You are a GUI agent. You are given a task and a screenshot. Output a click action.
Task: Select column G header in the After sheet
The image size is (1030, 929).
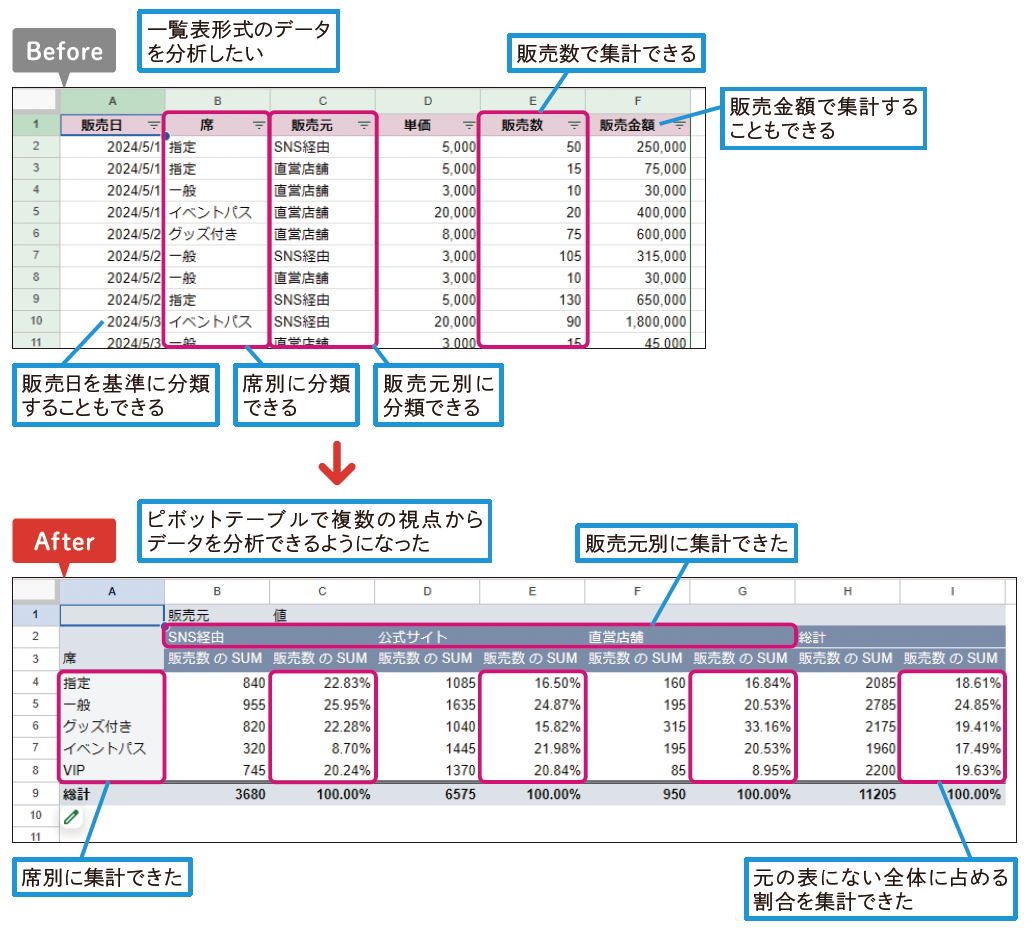click(742, 591)
